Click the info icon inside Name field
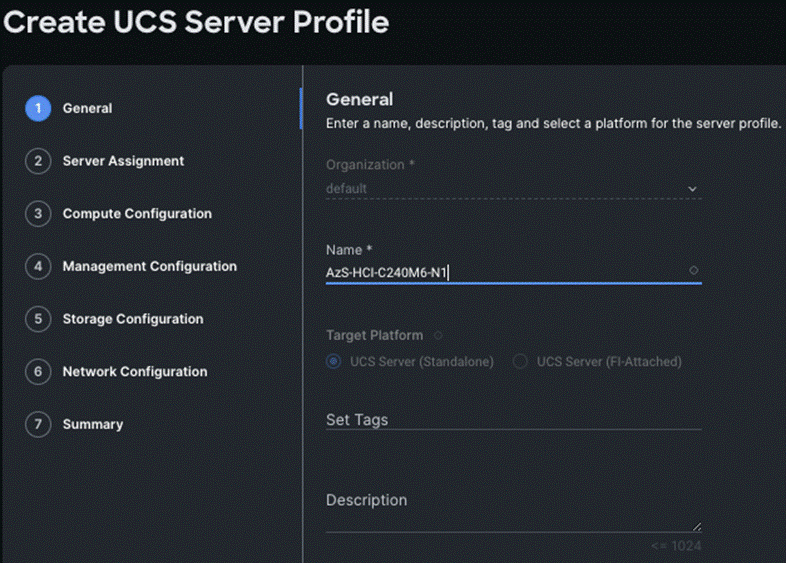This screenshot has width=786, height=563. [693, 270]
